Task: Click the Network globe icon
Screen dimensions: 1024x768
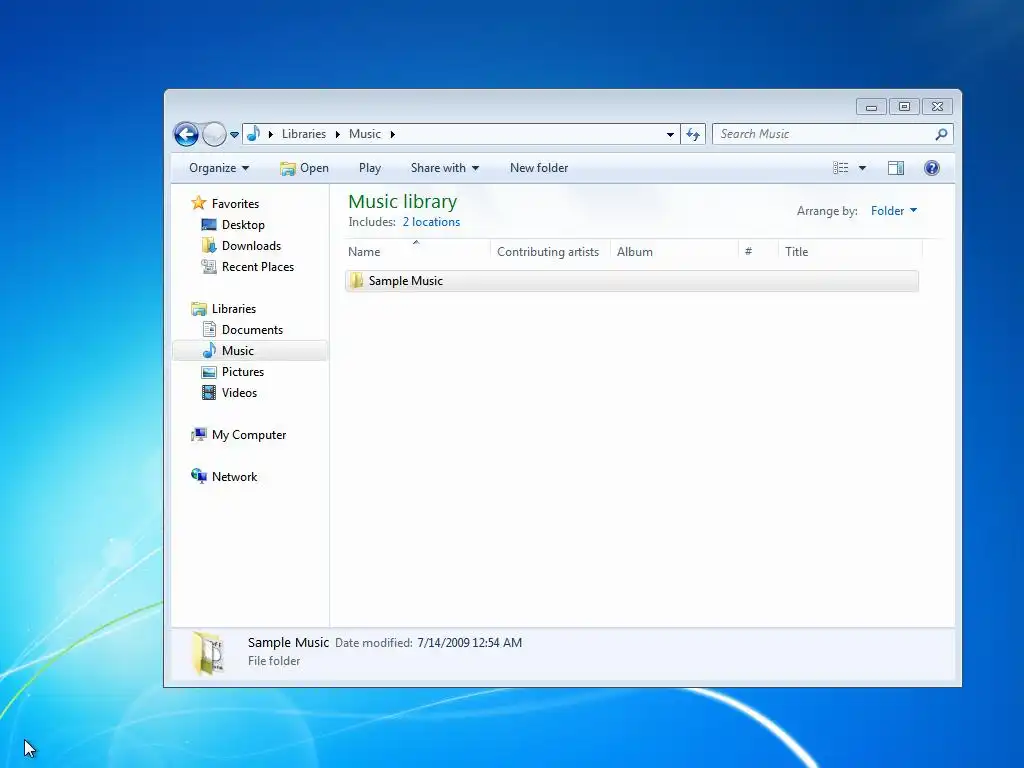Action: 199,476
